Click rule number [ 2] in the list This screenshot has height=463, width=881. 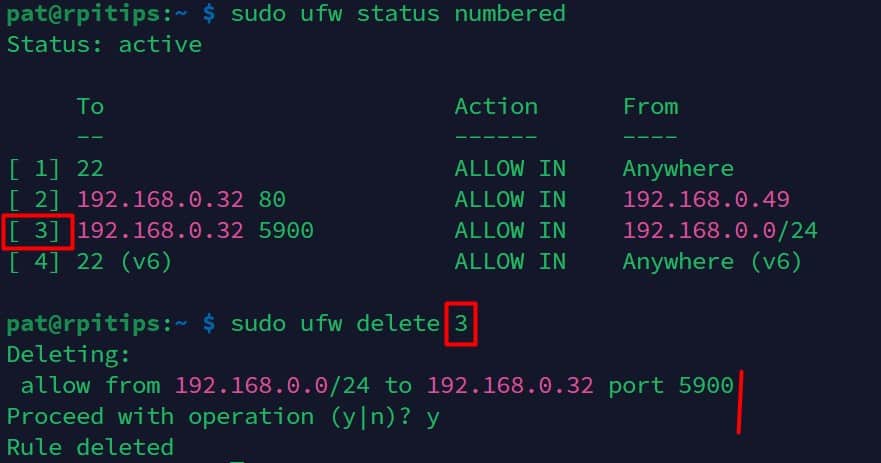[34, 199]
